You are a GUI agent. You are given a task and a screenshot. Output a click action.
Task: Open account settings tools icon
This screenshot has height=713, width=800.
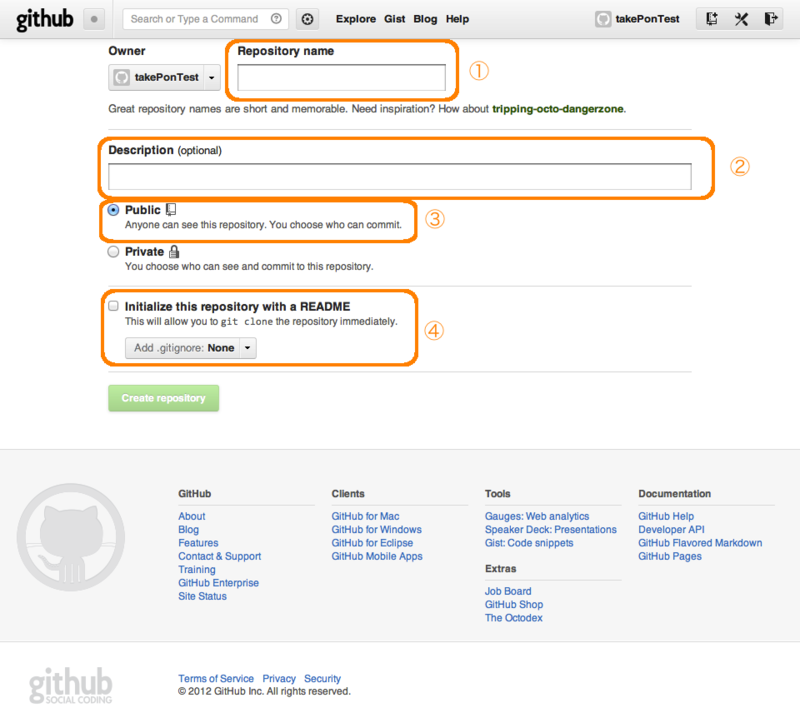coord(741,19)
